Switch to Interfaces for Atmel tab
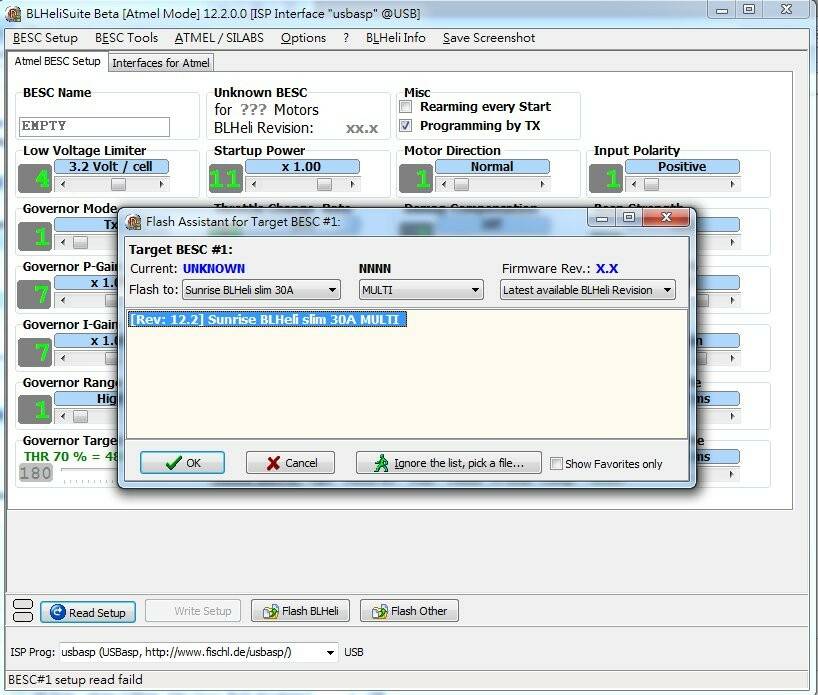This screenshot has height=695, width=818. tap(161, 63)
